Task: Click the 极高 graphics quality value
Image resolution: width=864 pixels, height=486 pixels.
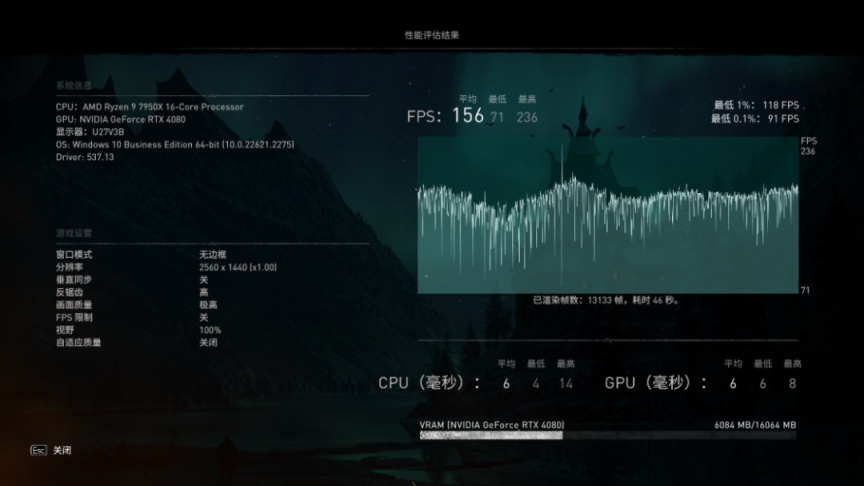Action: click(x=208, y=305)
